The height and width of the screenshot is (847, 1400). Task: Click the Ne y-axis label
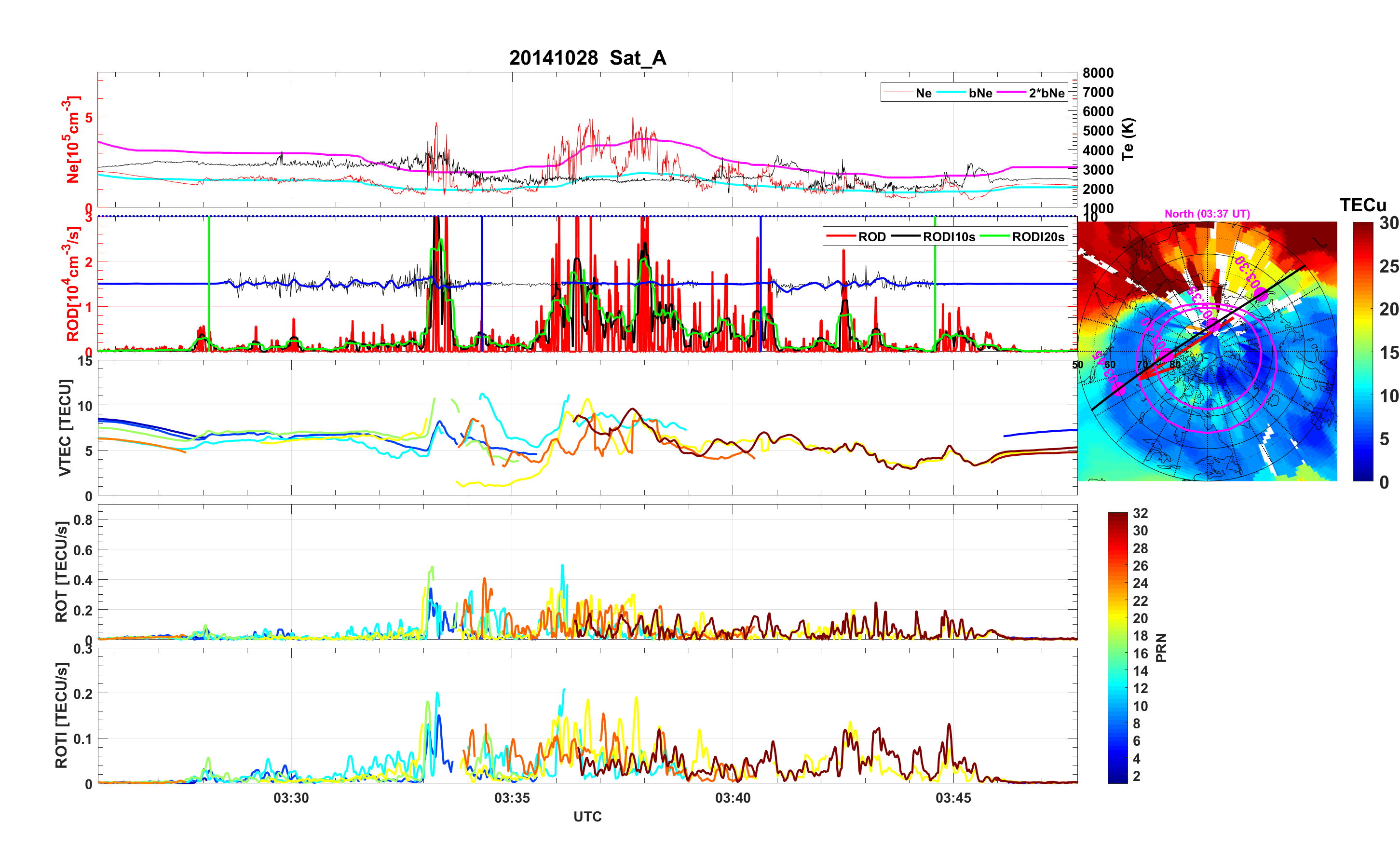[x=72, y=139]
